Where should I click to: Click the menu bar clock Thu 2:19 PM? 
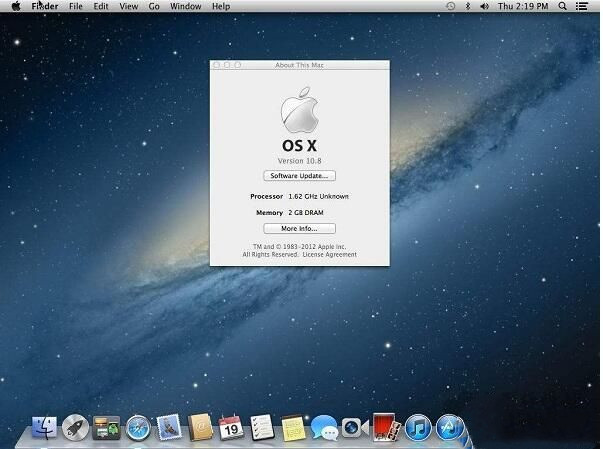[523, 6]
